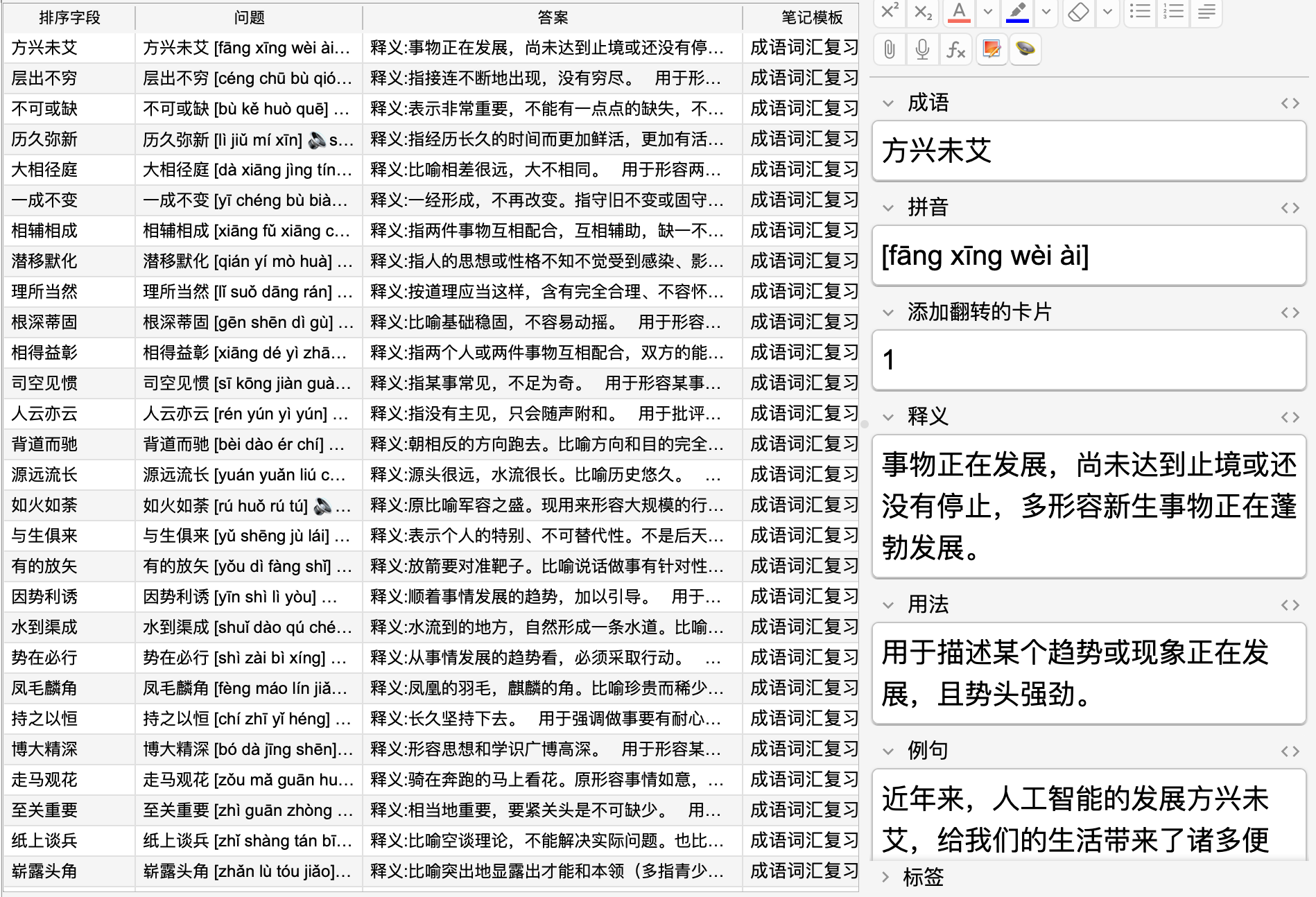This screenshot has width=1316, height=897.
Task: Click into the 用法 usage text field
Action: point(1089,673)
